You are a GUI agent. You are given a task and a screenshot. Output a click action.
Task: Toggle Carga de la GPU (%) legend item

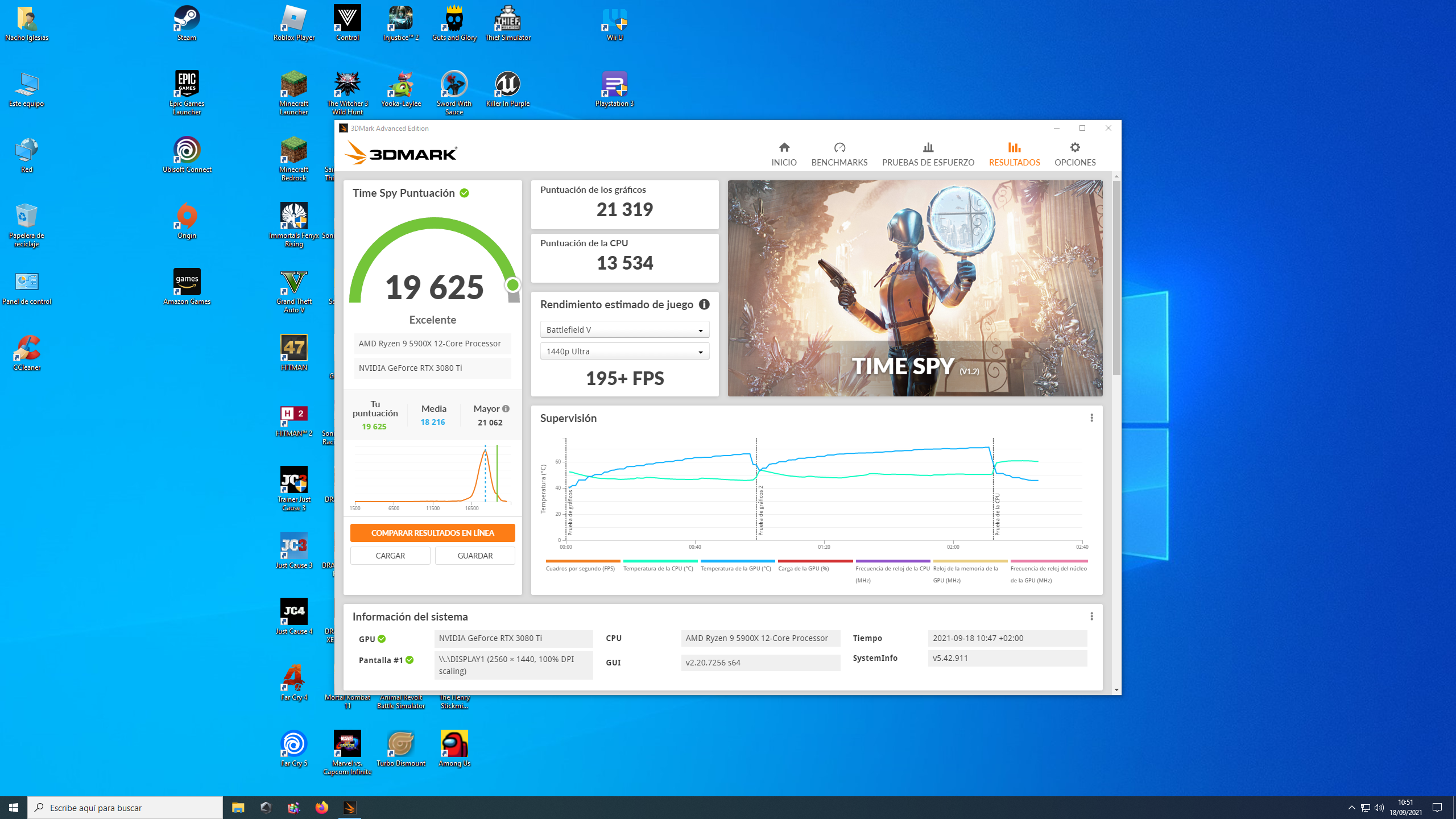(814, 565)
